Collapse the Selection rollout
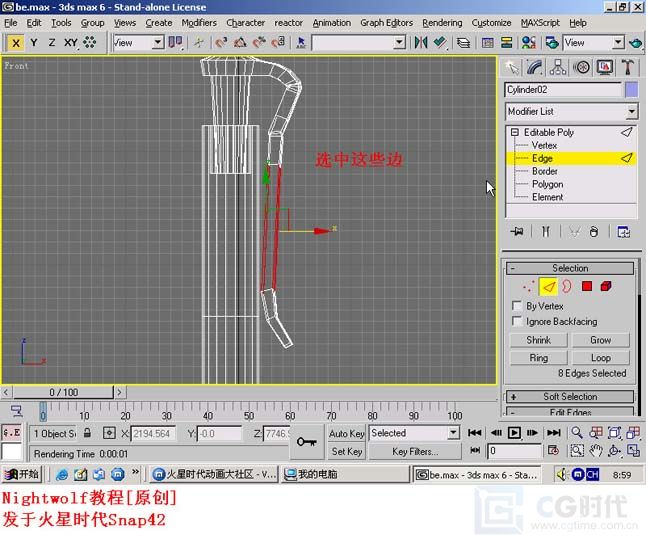Image resolution: width=646 pixels, height=539 pixels. tap(570, 268)
